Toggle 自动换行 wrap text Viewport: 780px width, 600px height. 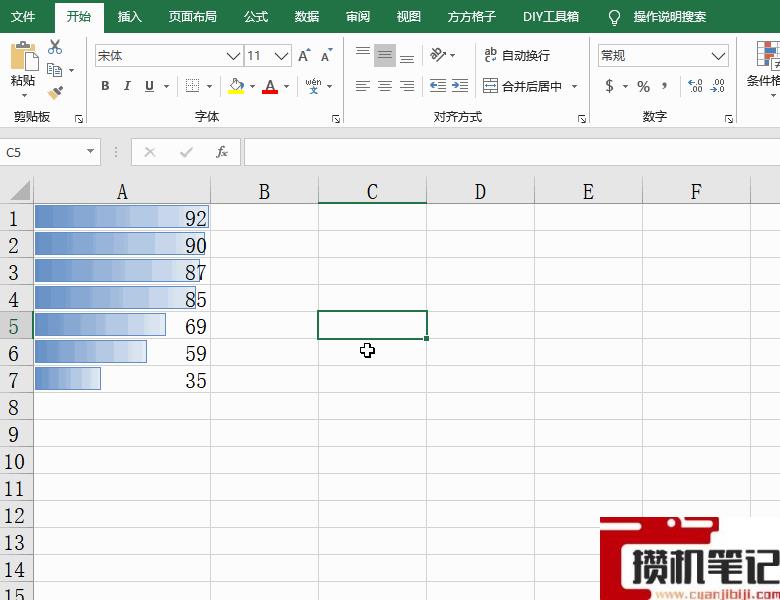517,55
